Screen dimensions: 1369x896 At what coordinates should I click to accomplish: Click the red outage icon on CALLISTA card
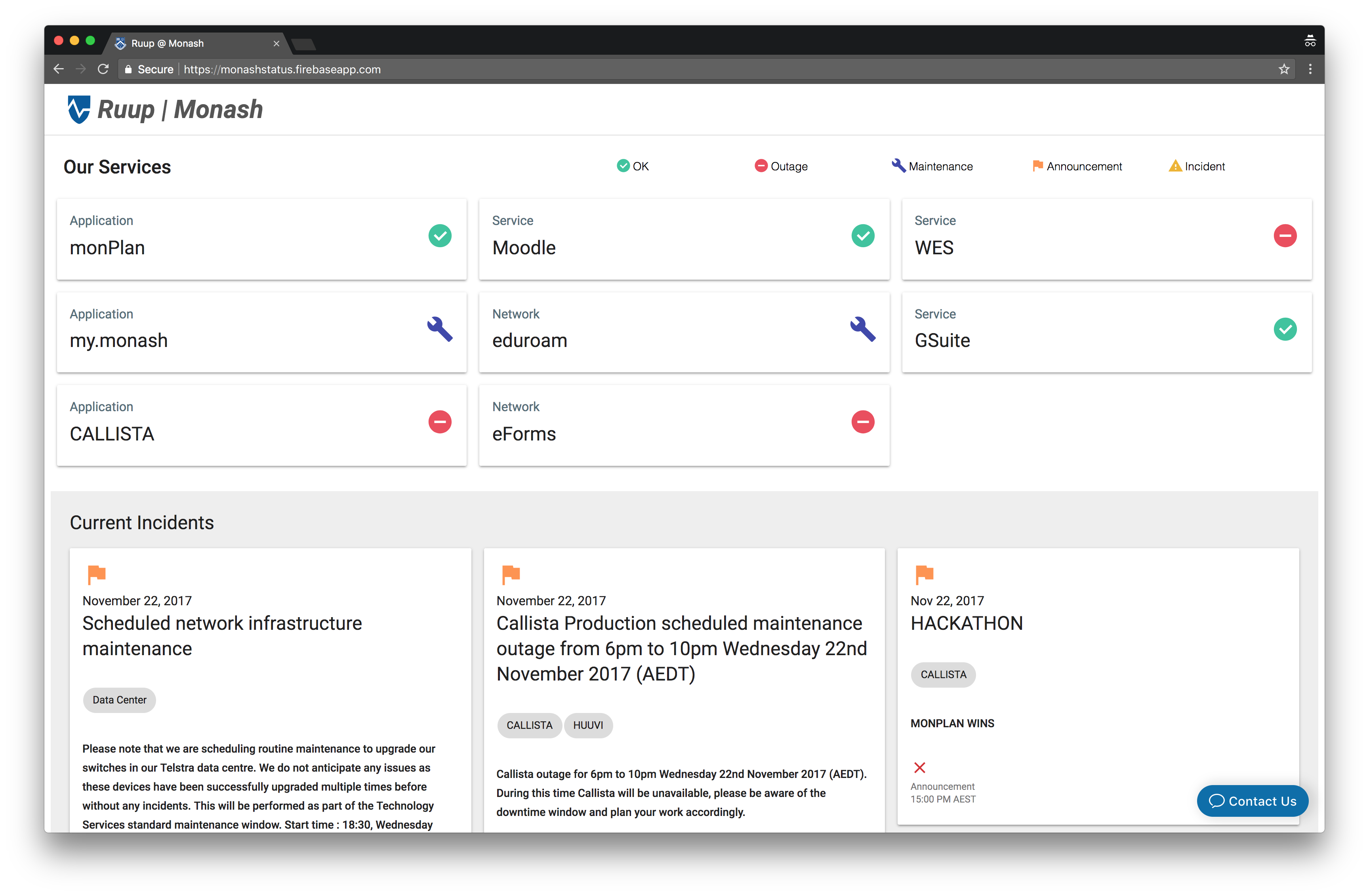tap(439, 422)
